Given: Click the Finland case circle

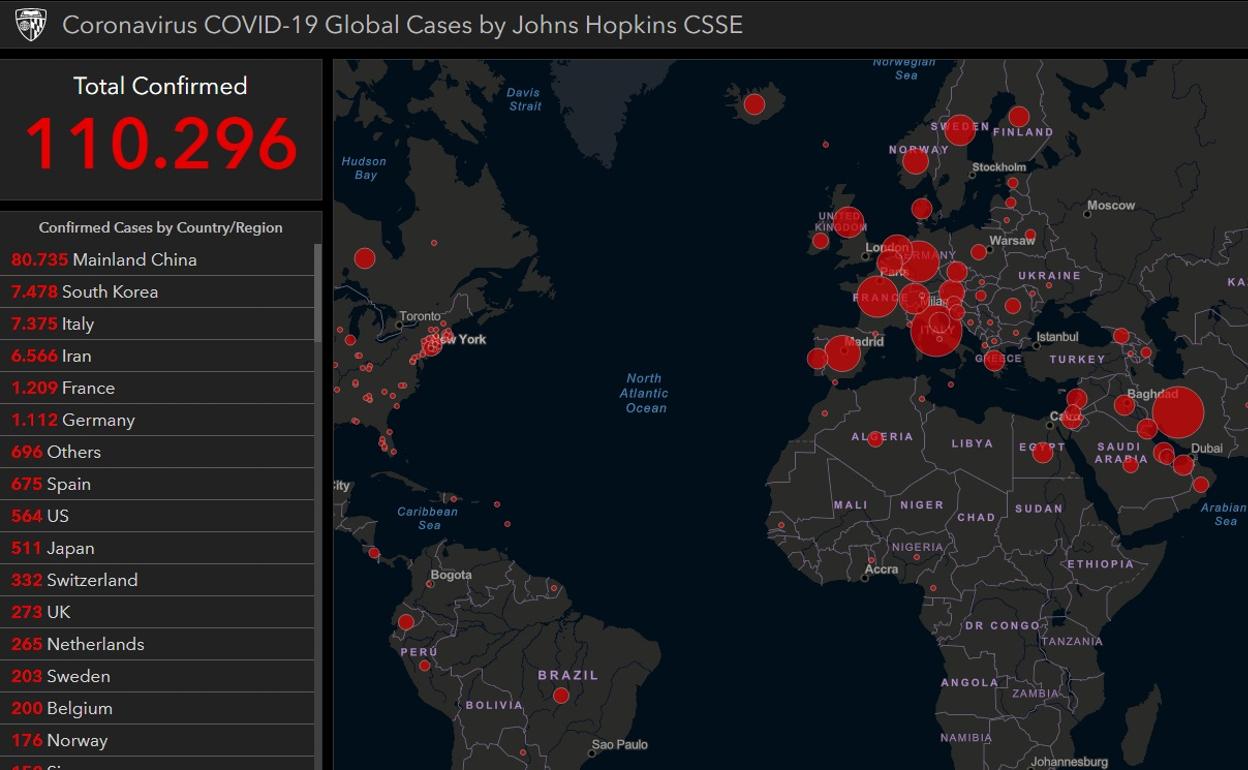Looking at the screenshot, I should pos(1019,116).
